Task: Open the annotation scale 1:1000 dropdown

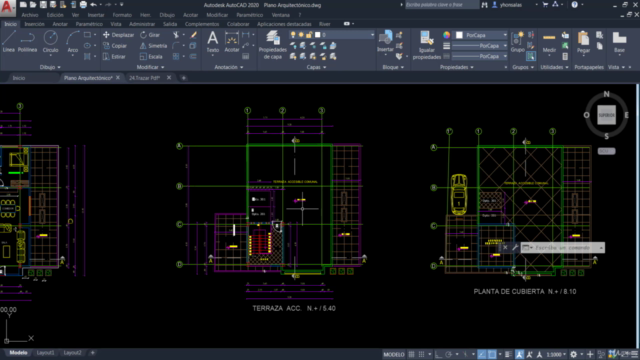Action: pyautogui.click(x=556, y=354)
